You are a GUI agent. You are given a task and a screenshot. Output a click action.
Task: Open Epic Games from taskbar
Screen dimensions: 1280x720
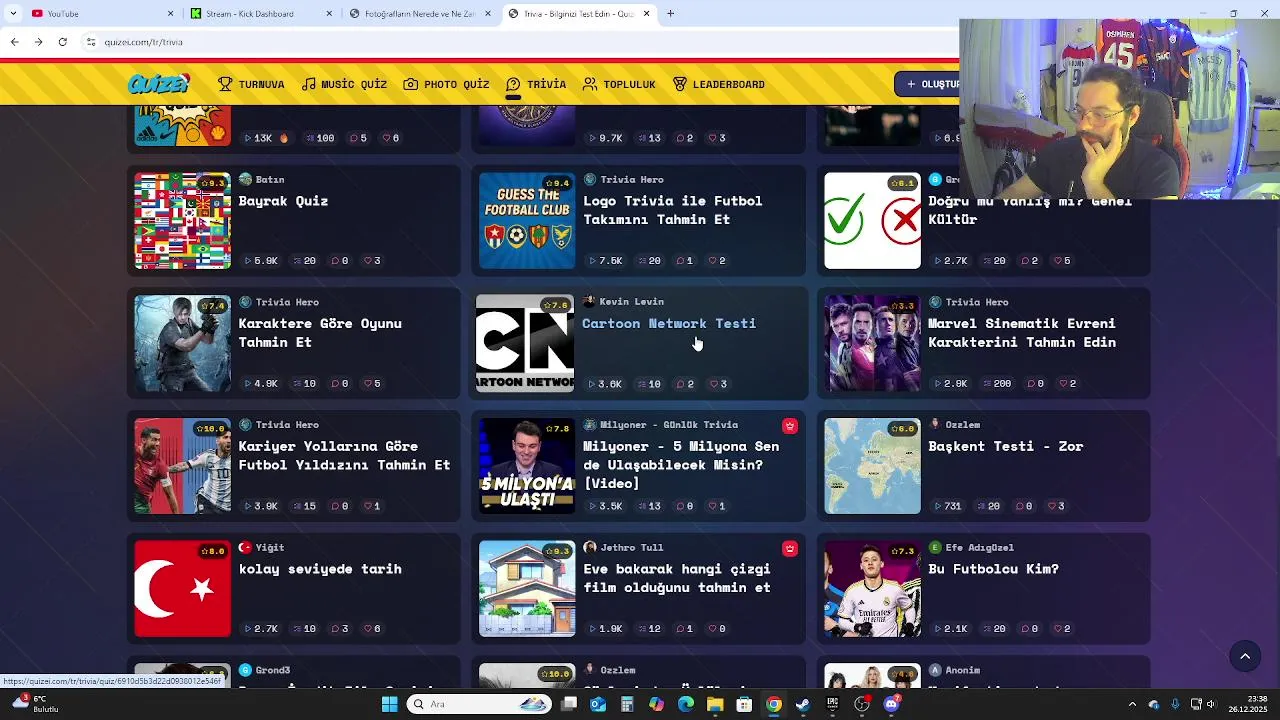832,704
